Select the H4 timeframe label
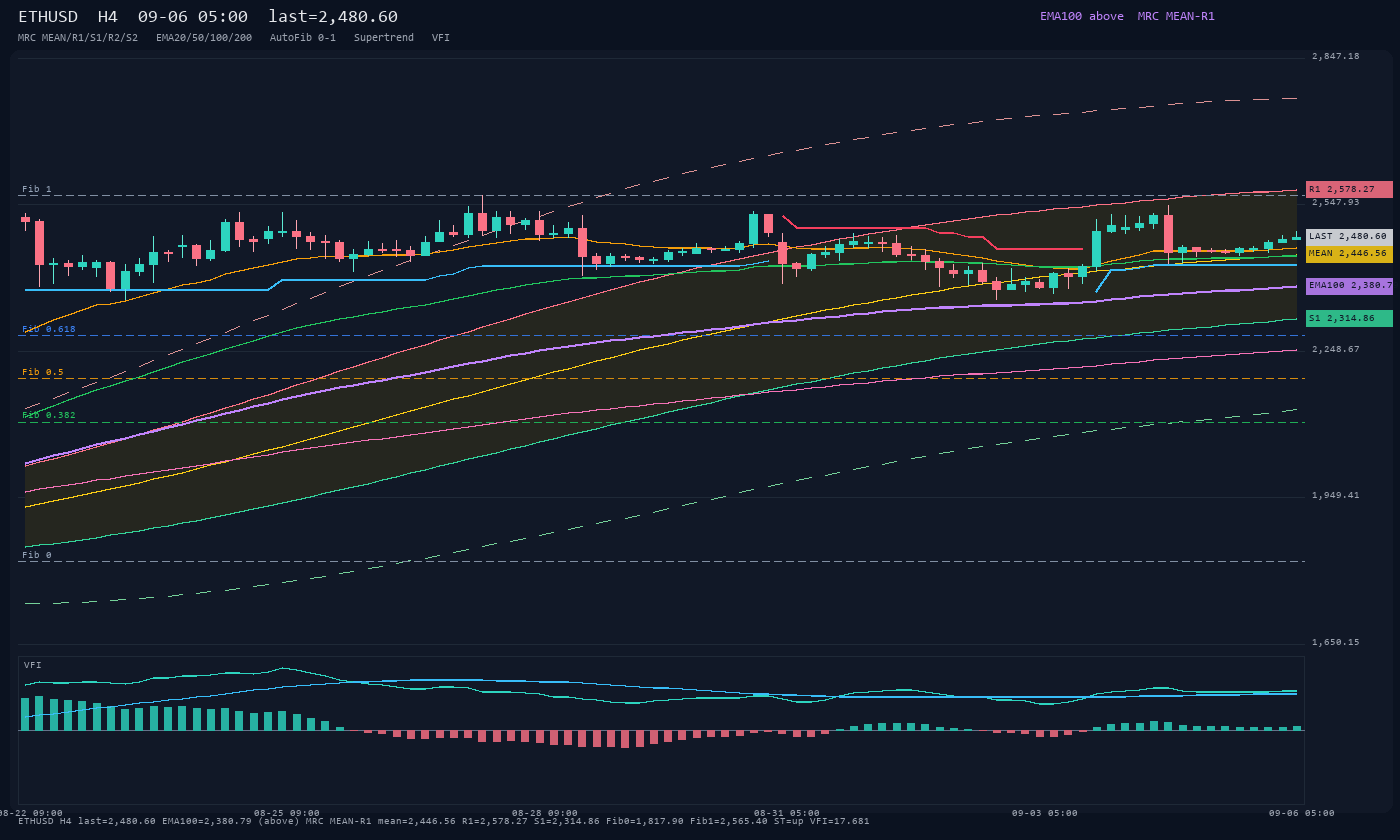 (108, 17)
